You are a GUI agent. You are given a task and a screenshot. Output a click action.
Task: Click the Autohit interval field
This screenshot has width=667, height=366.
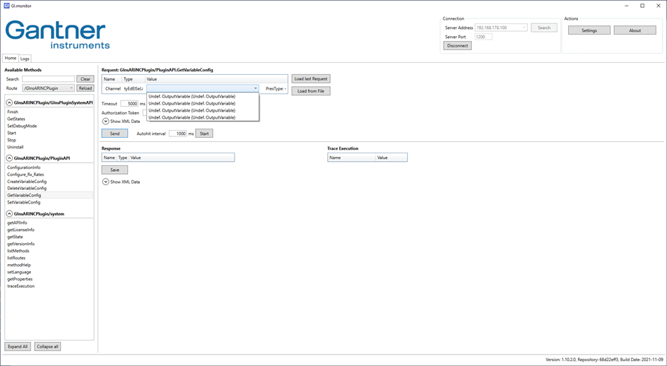click(x=178, y=134)
